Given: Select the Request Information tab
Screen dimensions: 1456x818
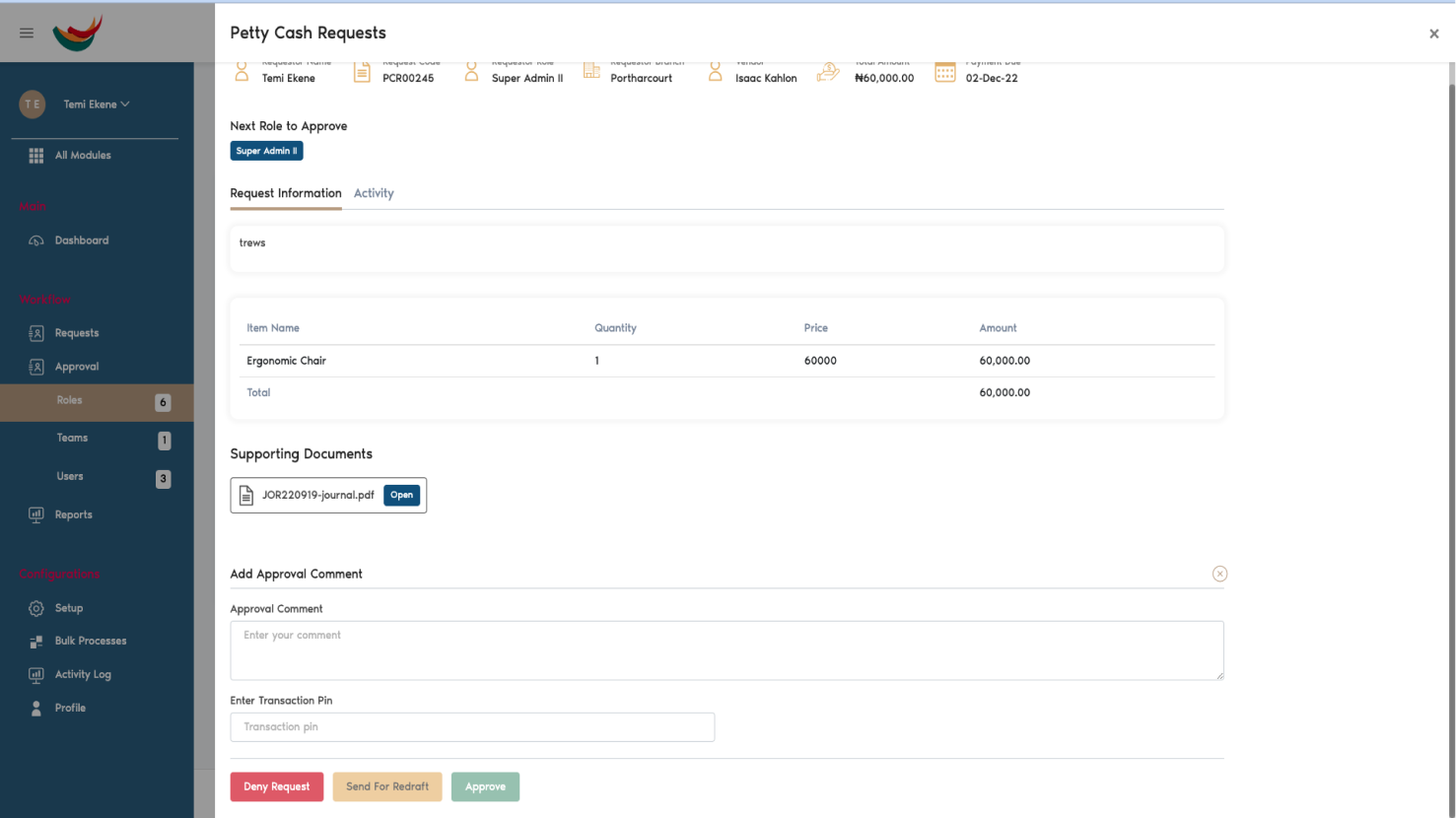Looking at the screenshot, I should click(285, 193).
